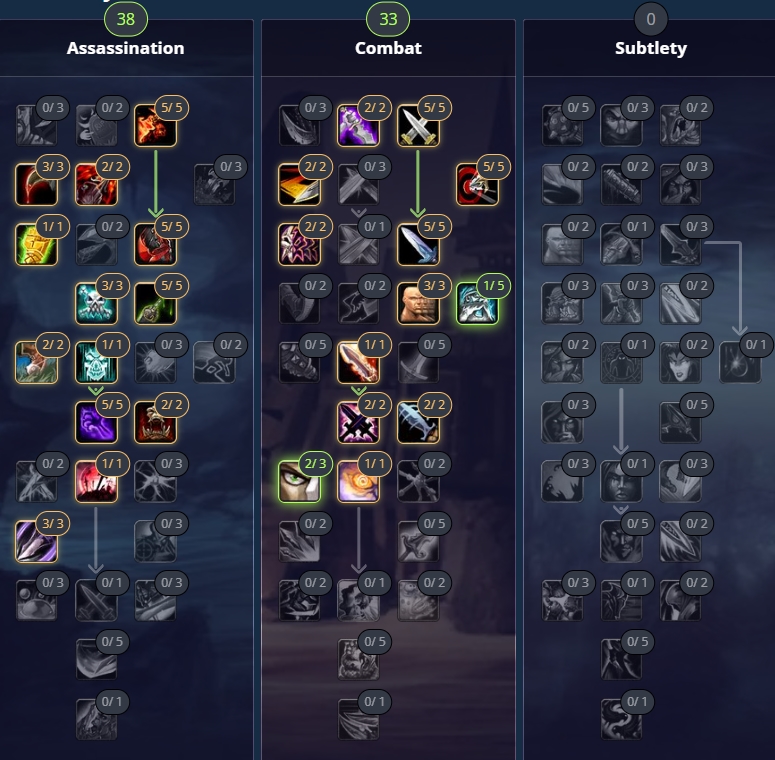Screen dimensions: 775x760
Task: Click the teal skull-and-crossbones talent showing 3/3
Action: click(x=96, y=304)
